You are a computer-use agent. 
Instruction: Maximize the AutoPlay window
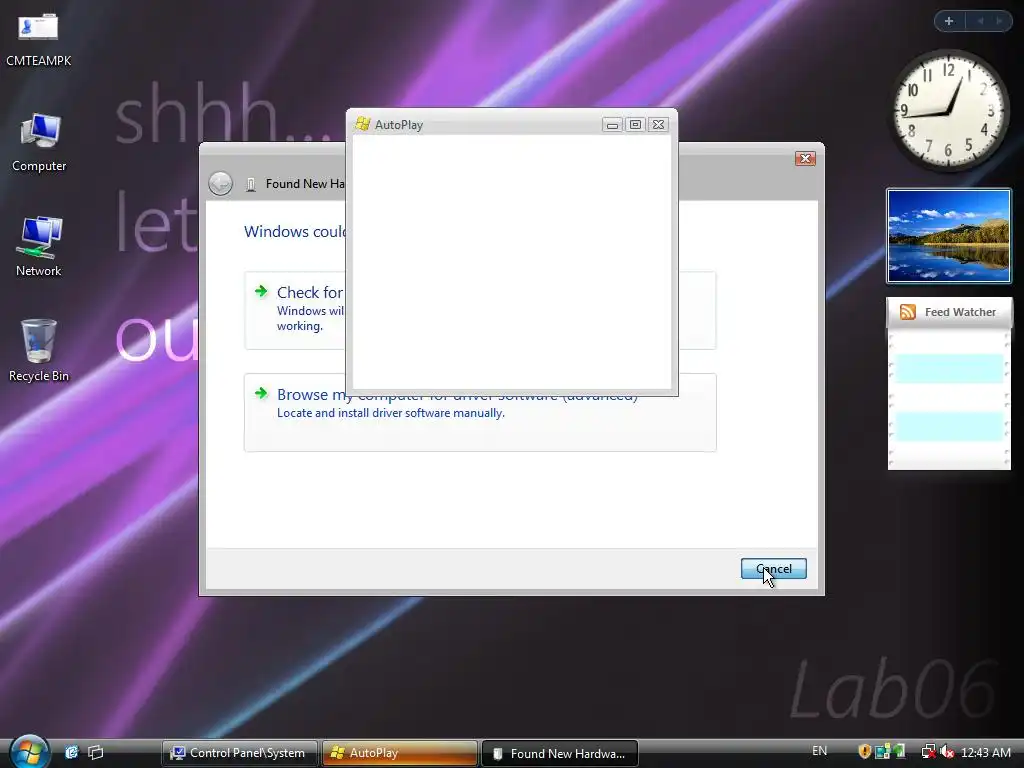(635, 125)
